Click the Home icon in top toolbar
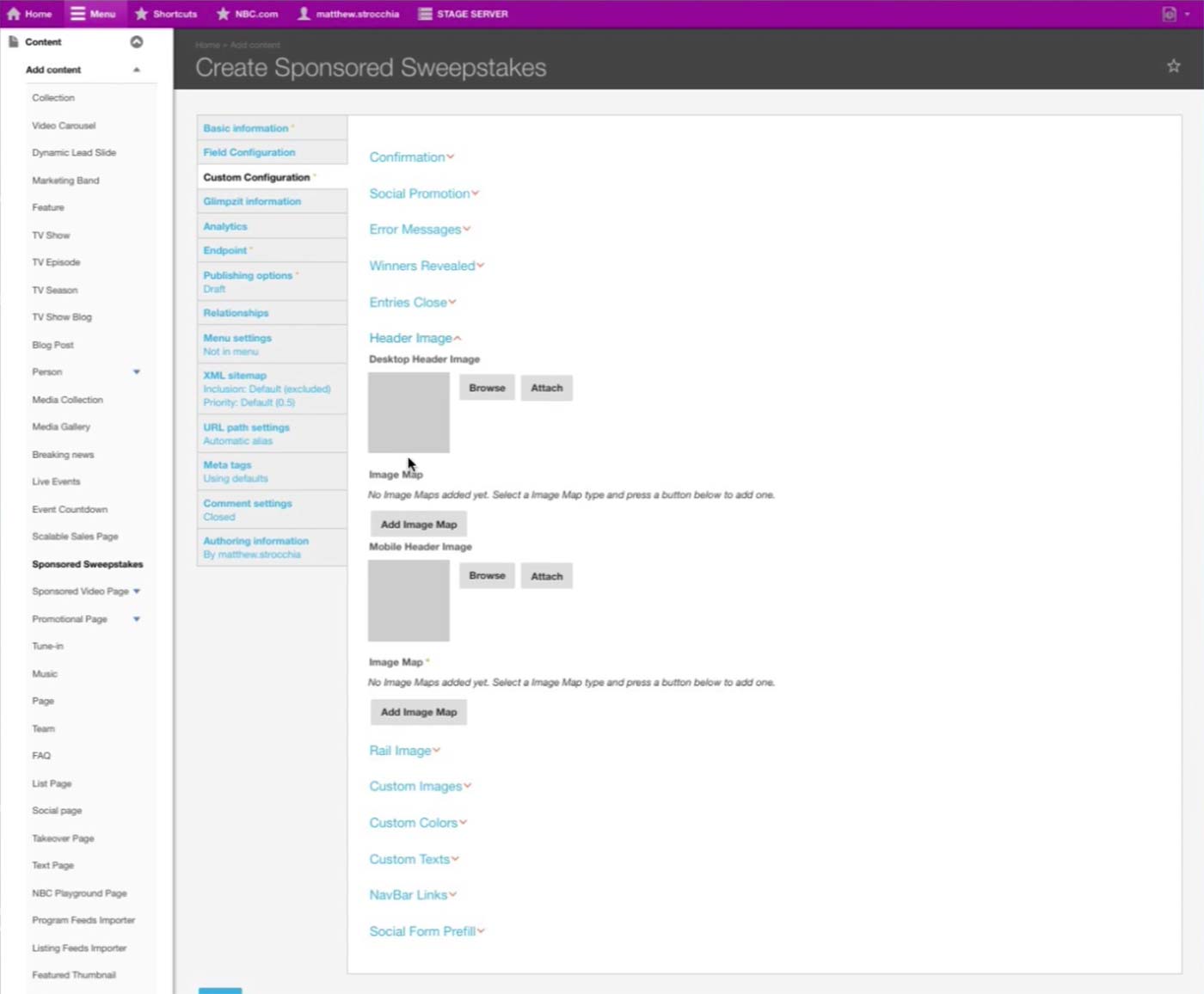The width and height of the screenshot is (1204, 994). pyautogui.click(x=14, y=14)
